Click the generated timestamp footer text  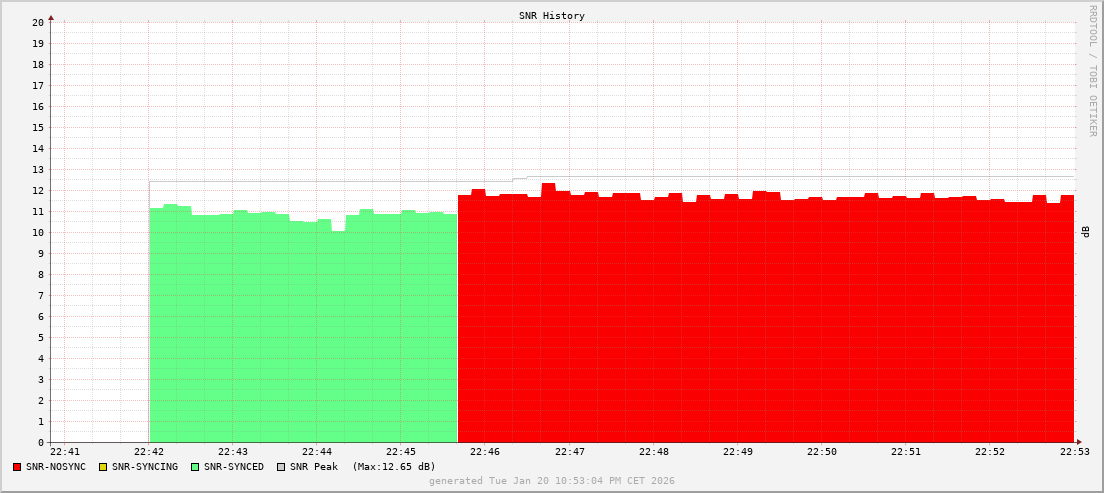[552, 481]
